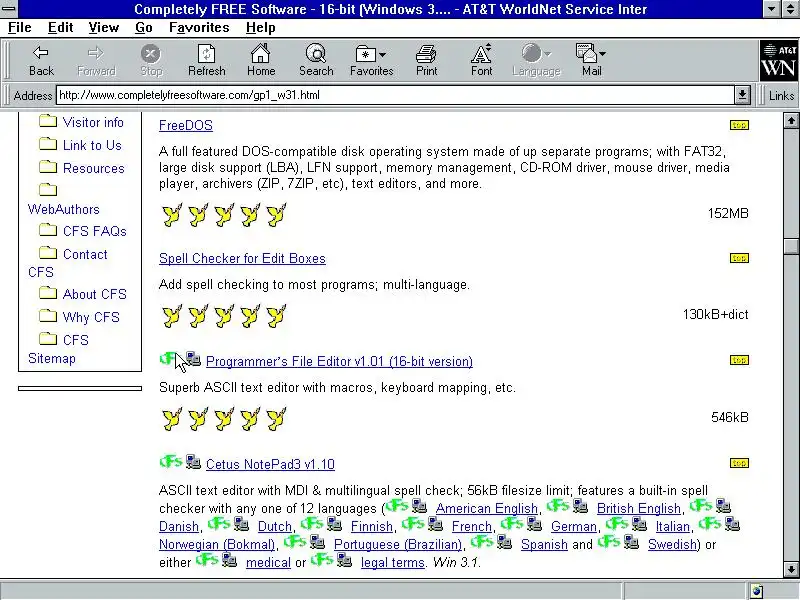Click the CFS FAQs folder icon
The width and height of the screenshot is (800, 600).
48,230
